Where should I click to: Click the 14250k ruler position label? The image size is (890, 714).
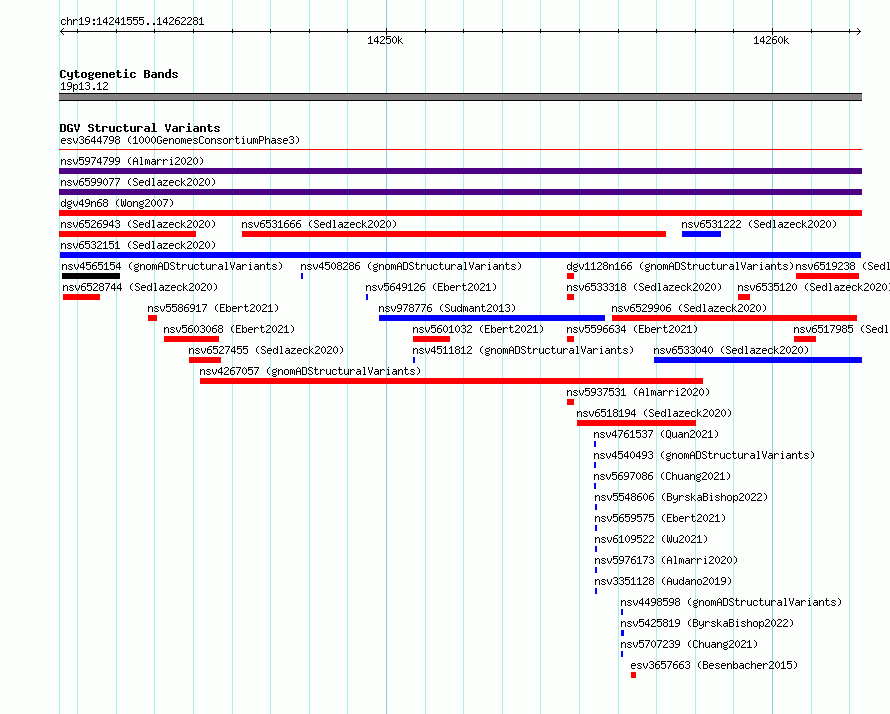[x=385, y=40]
